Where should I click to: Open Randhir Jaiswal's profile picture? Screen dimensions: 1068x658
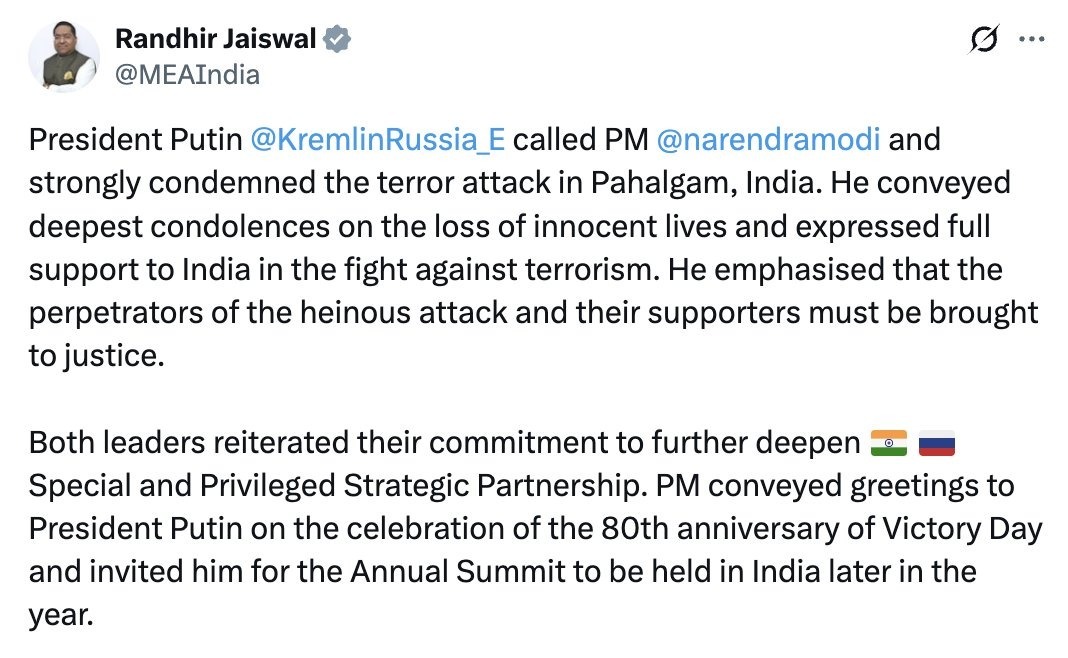click(63, 57)
